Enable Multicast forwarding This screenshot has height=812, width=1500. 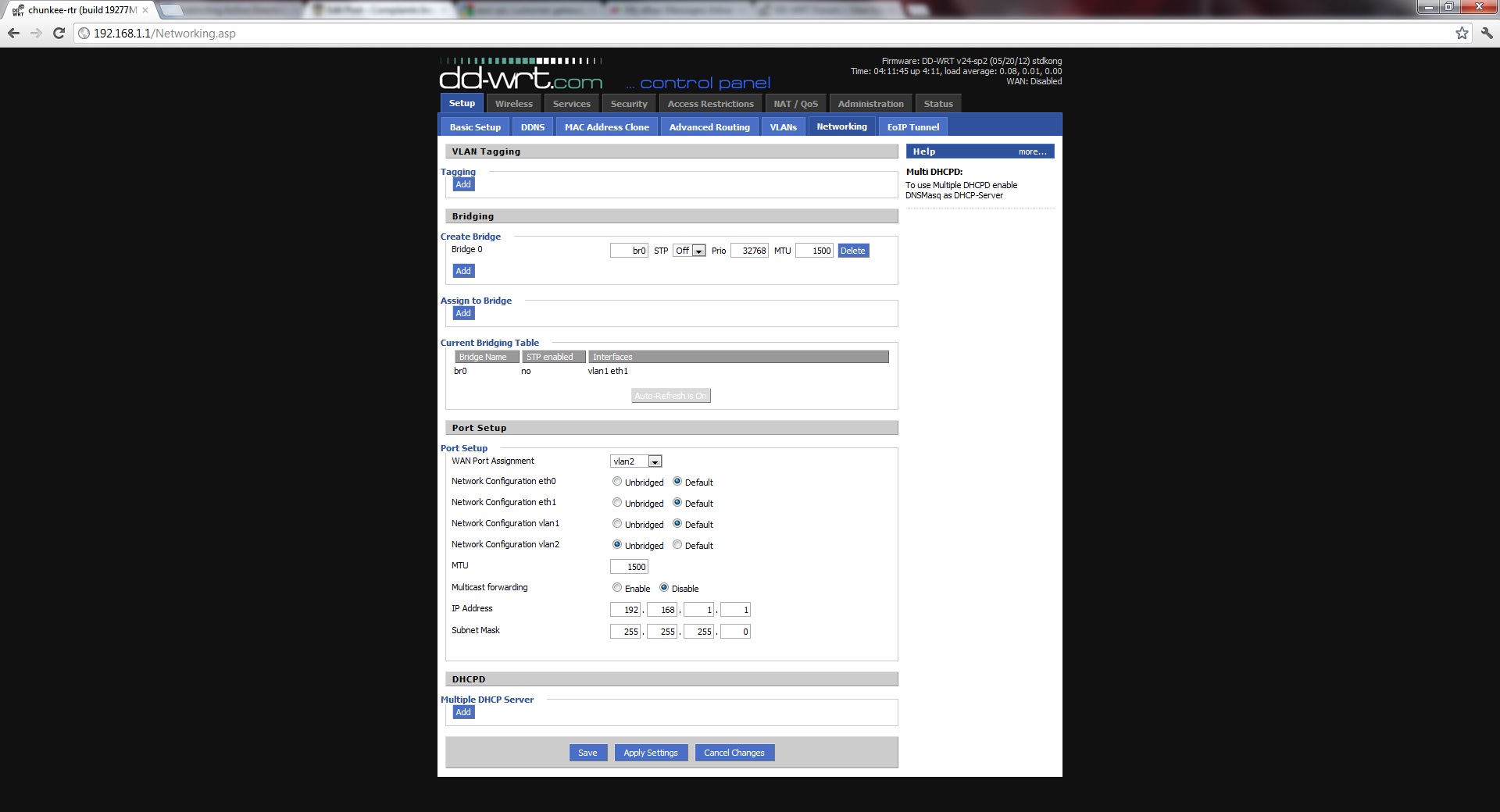click(x=617, y=588)
